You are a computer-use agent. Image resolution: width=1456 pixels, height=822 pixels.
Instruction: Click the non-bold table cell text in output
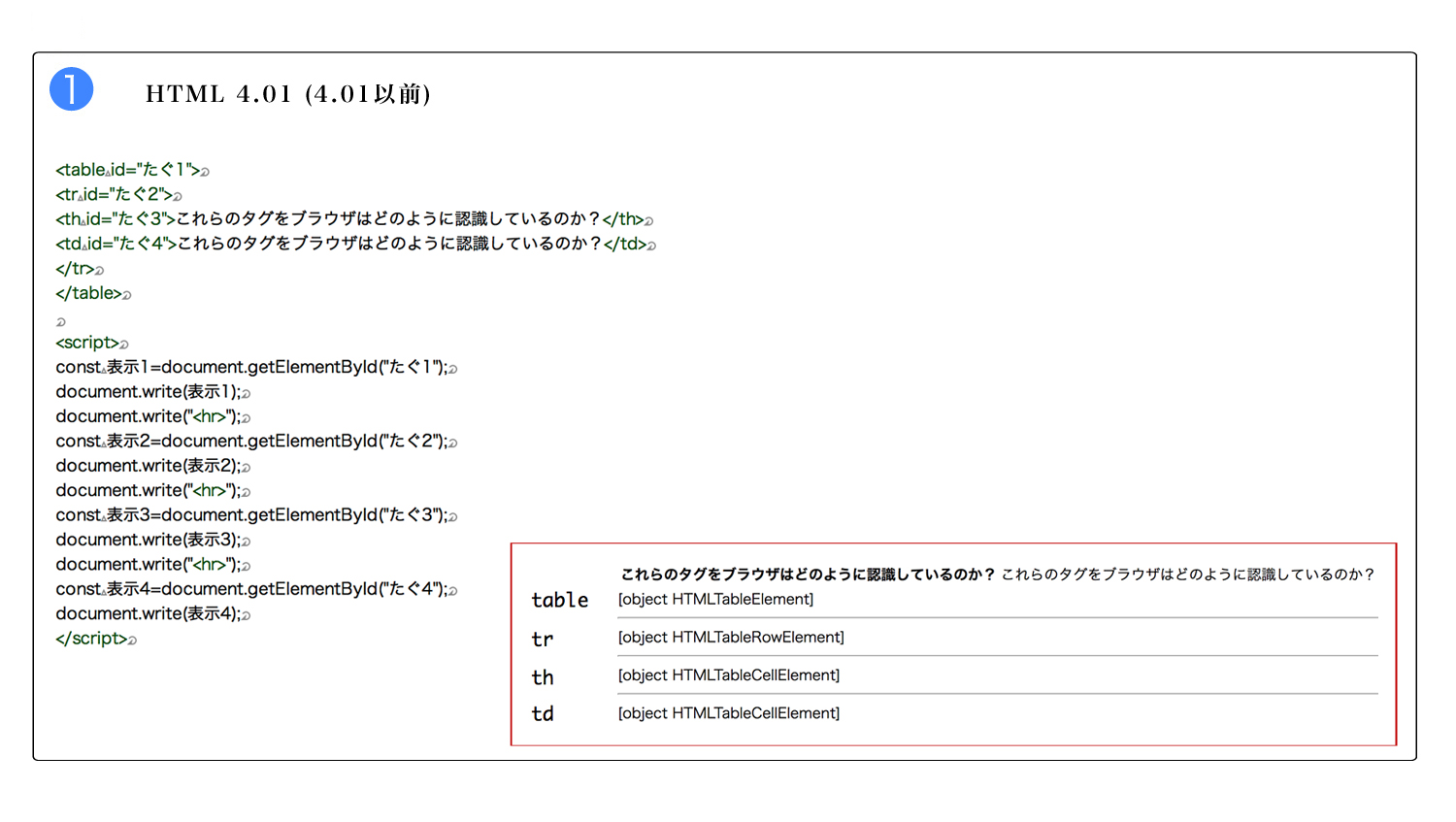tap(1188, 575)
